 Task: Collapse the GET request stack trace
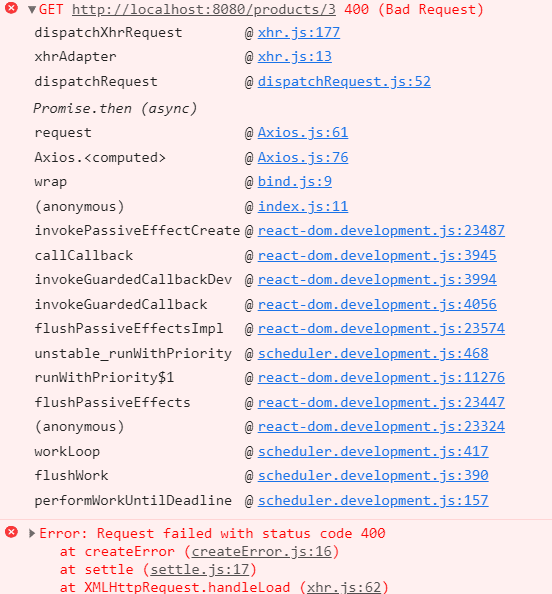(32, 9)
